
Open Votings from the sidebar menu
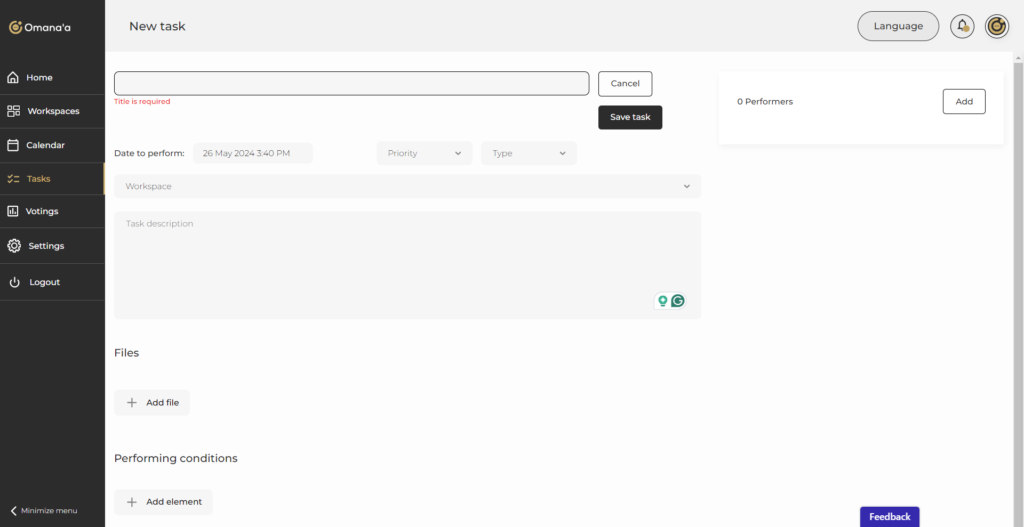tap(42, 211)
